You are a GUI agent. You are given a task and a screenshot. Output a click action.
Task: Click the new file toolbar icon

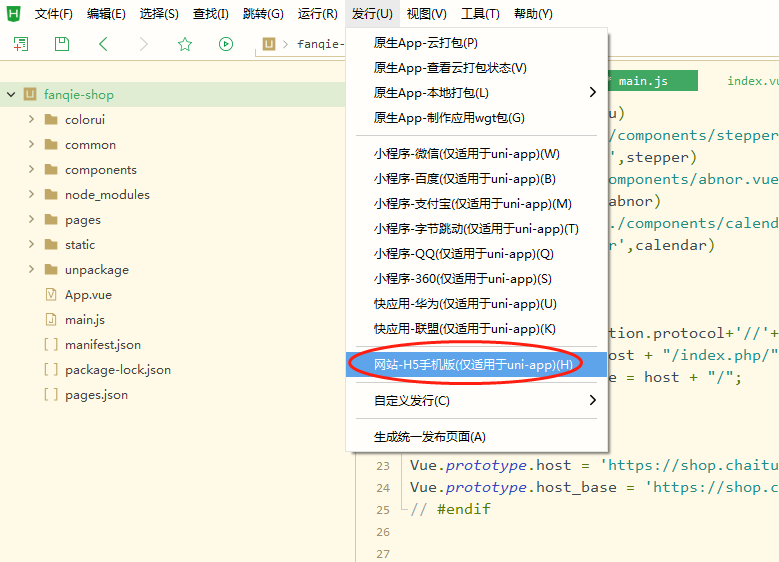tap(21, 44)
